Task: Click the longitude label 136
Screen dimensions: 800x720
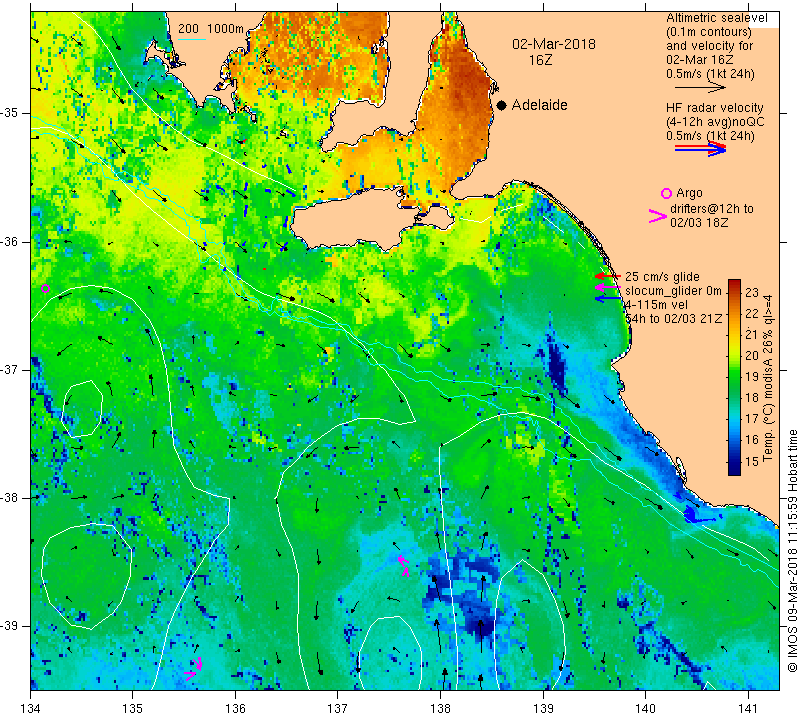Action: point(236,708)
